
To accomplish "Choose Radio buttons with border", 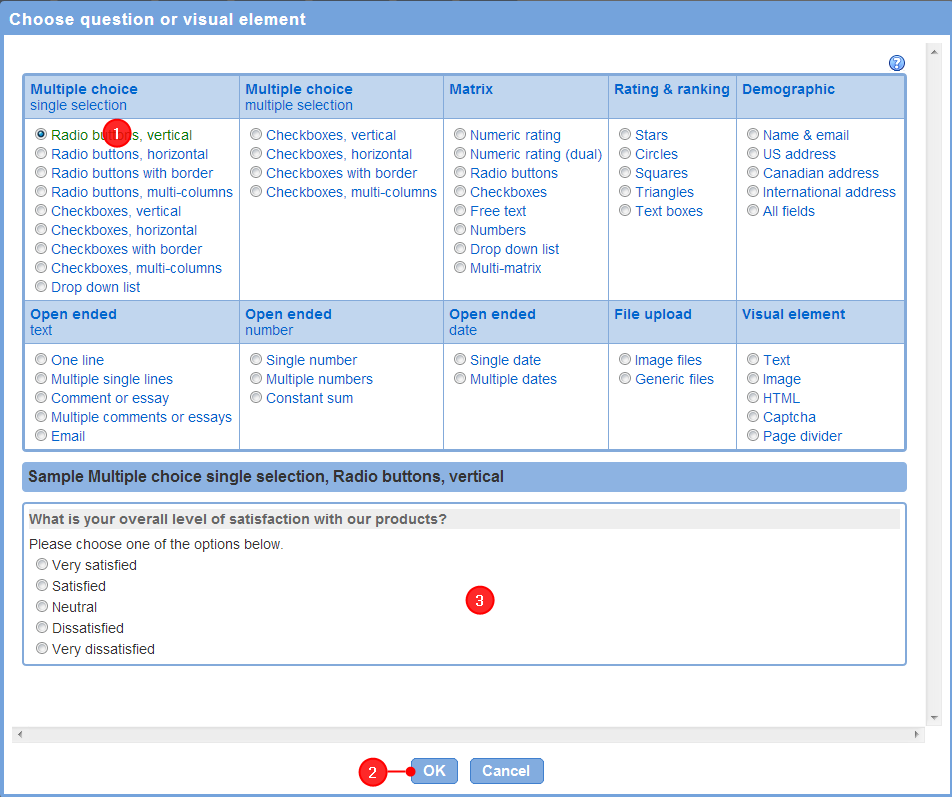I will pyautogui.click(x=41, y=172).
